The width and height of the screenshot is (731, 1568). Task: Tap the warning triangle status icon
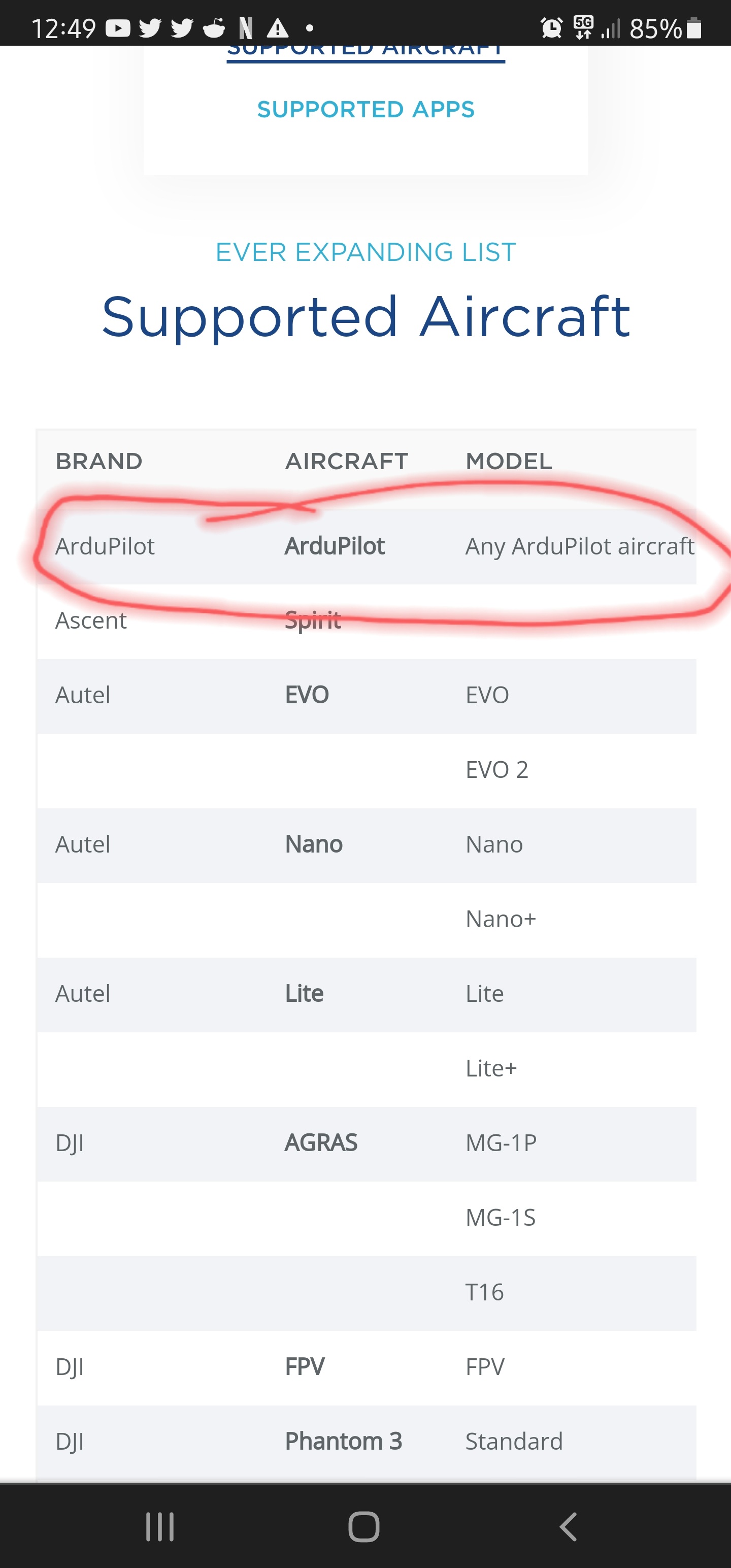pyautogui.click(x=278, y=28)
